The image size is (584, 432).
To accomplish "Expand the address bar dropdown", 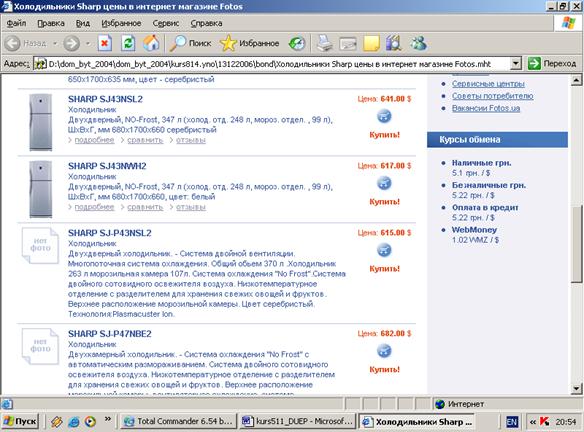I will 515,64.
